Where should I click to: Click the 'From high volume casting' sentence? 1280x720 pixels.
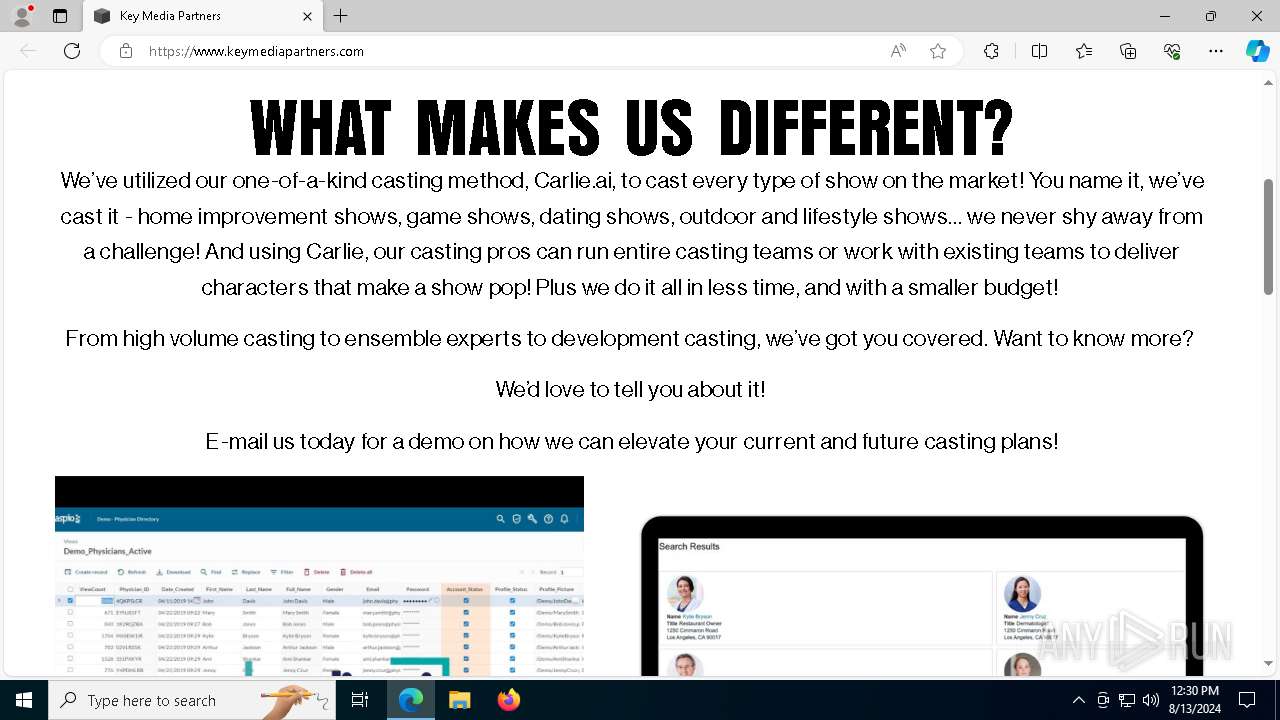[x=629, y=338]
